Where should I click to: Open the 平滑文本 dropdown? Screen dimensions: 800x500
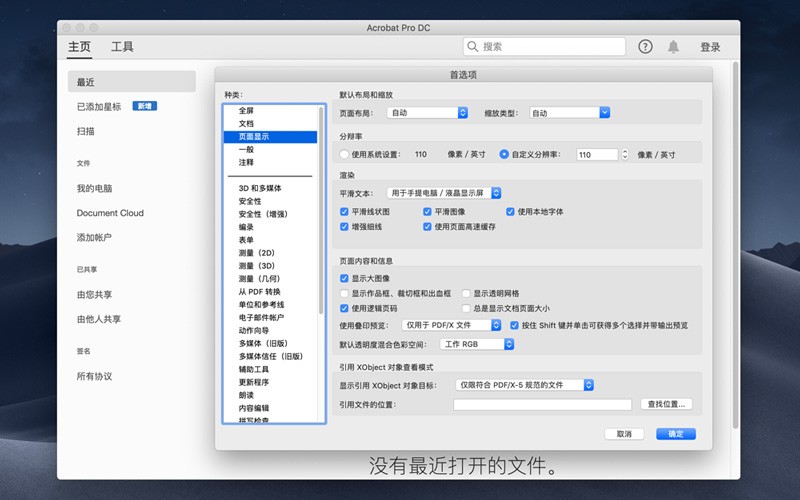click(444, 193)
